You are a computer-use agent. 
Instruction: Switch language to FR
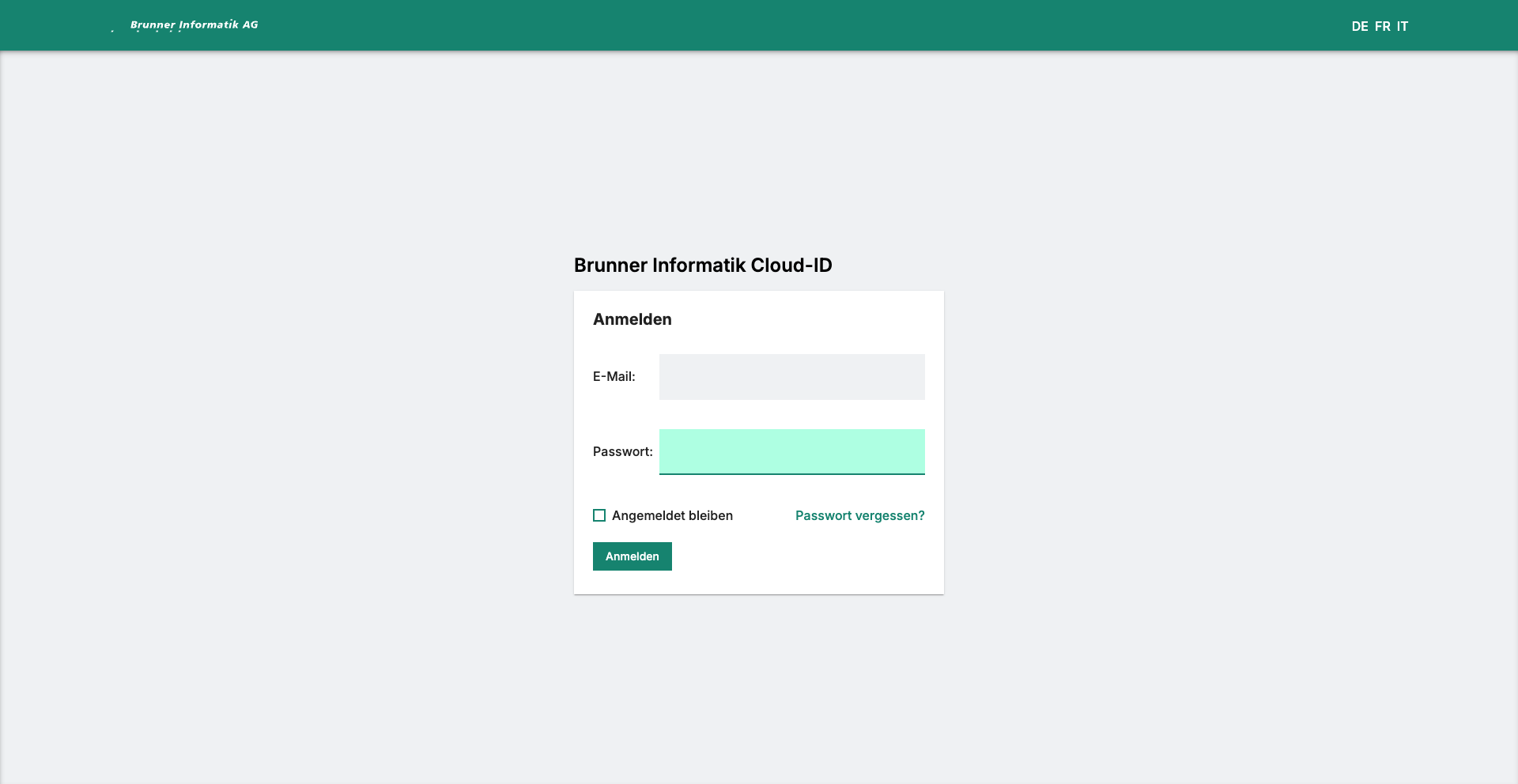[1382, 26]
